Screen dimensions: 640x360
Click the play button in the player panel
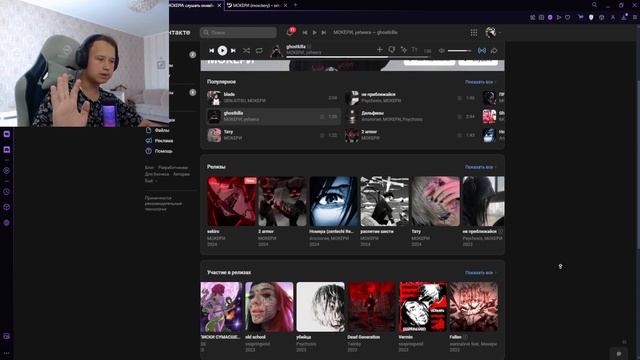[x=222, y=50]
